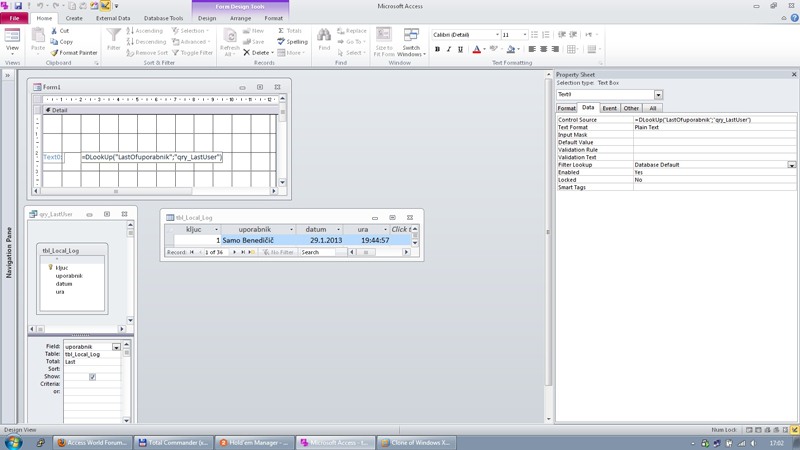Open the font name dropdown
This screenshot has width=800, height=450.
click(x=495, y=35)
